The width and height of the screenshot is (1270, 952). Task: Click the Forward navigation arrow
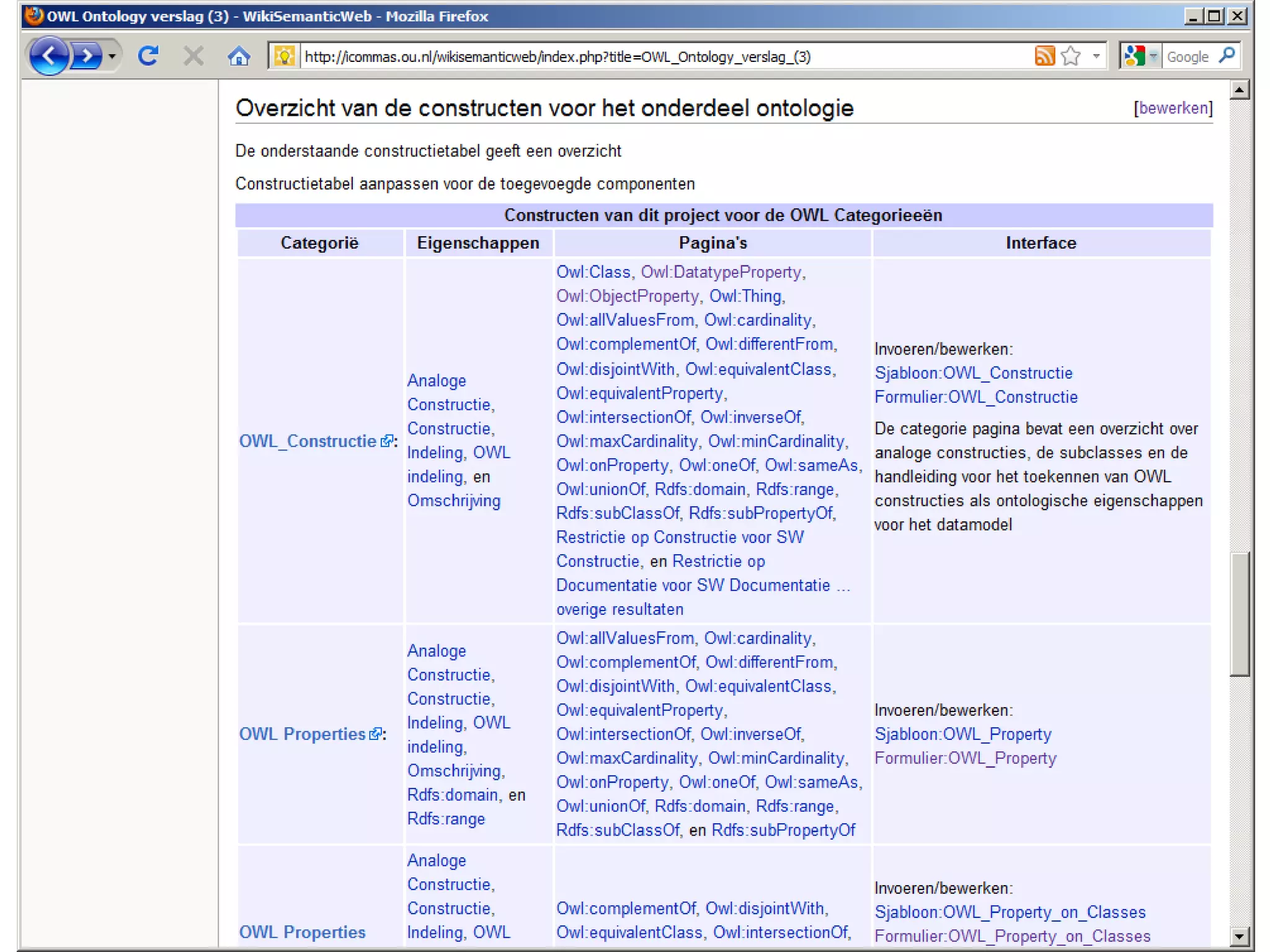coord(87,56)
